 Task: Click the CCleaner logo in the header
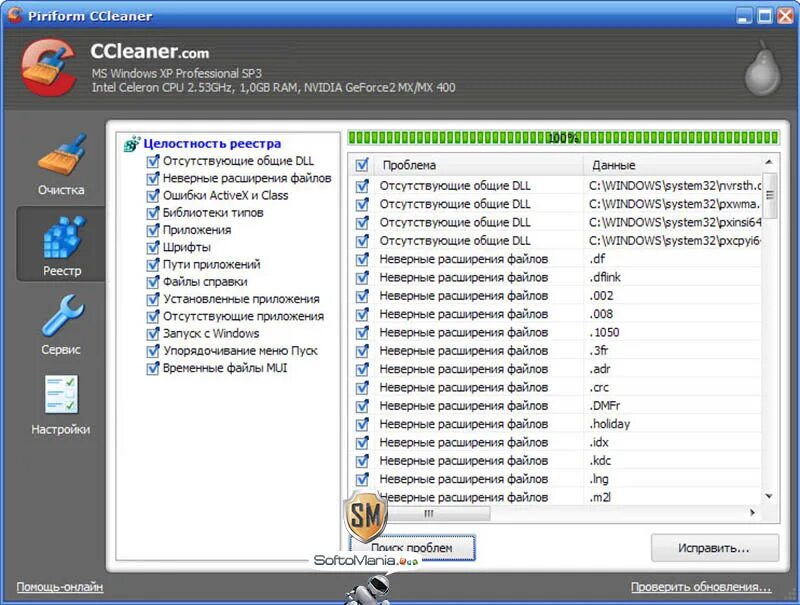click(48, 67)
